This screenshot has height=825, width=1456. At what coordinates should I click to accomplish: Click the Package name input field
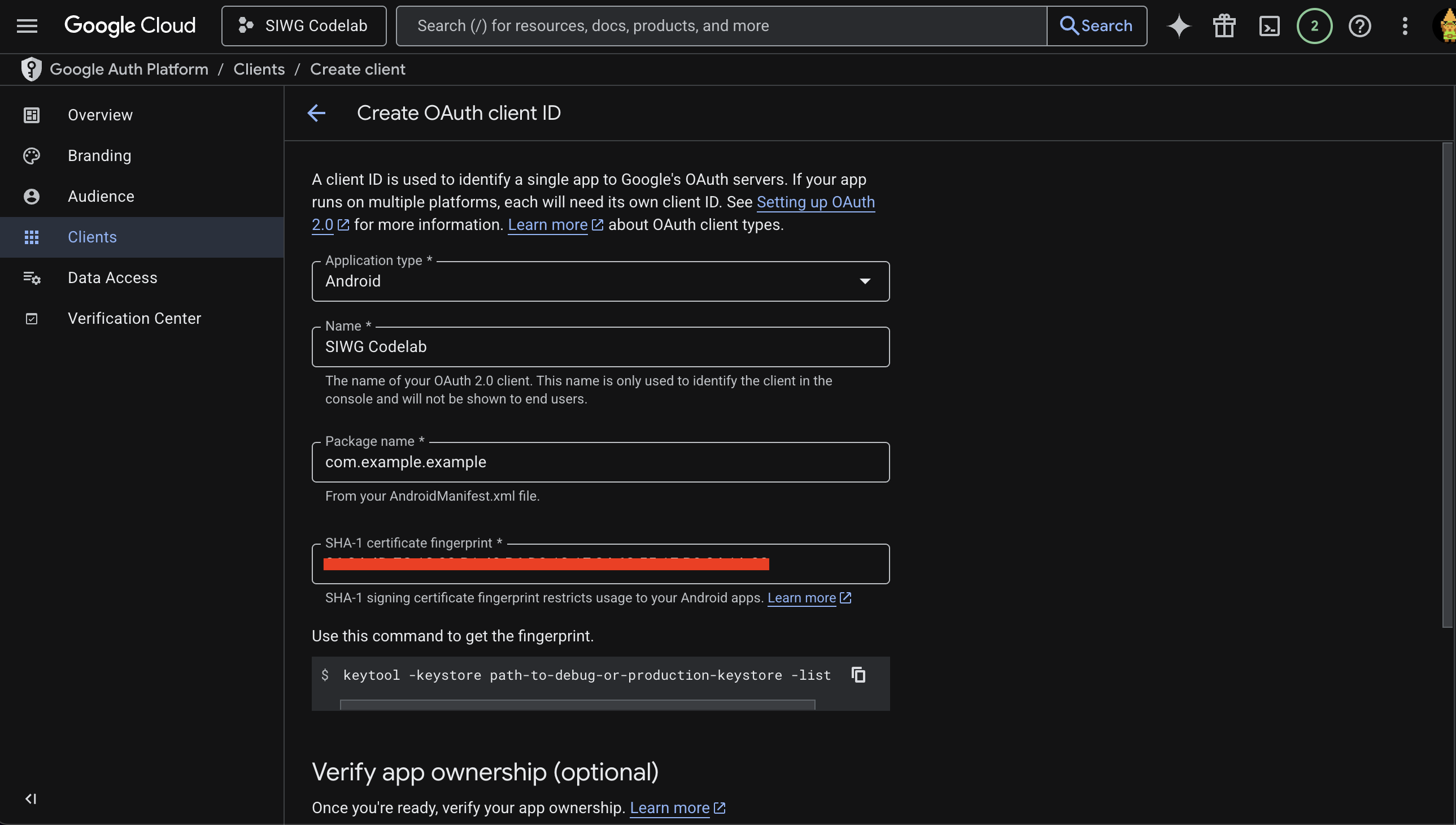[x=600, y=462]
